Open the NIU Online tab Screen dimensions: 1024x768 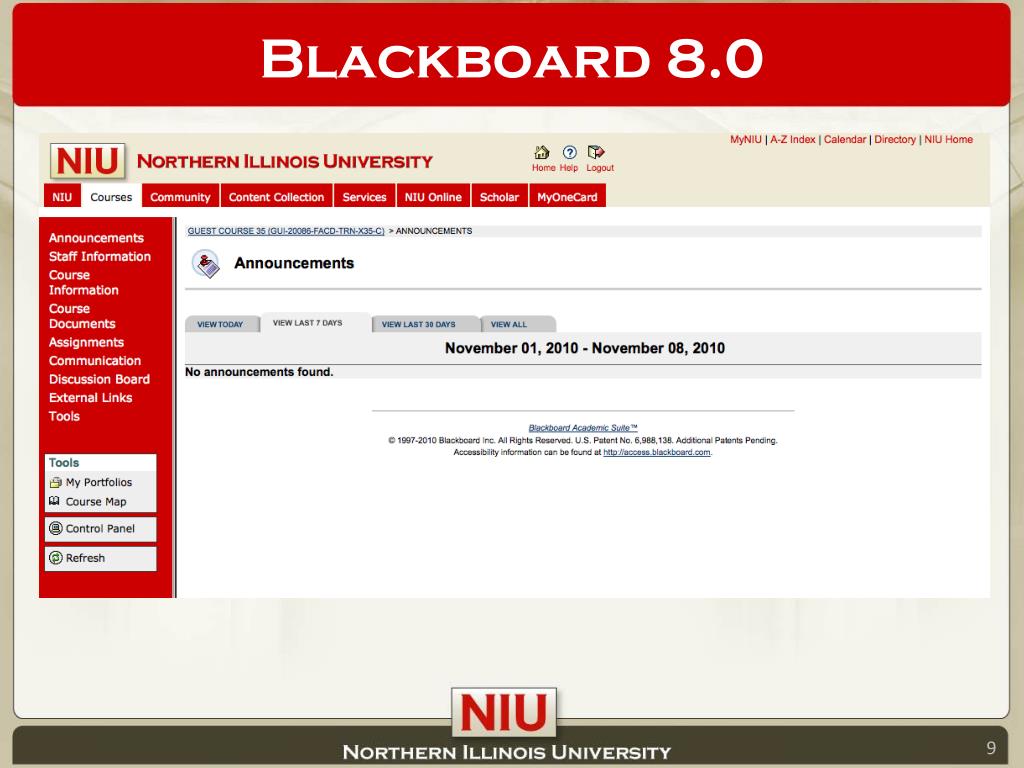click(x=433, y=197)
